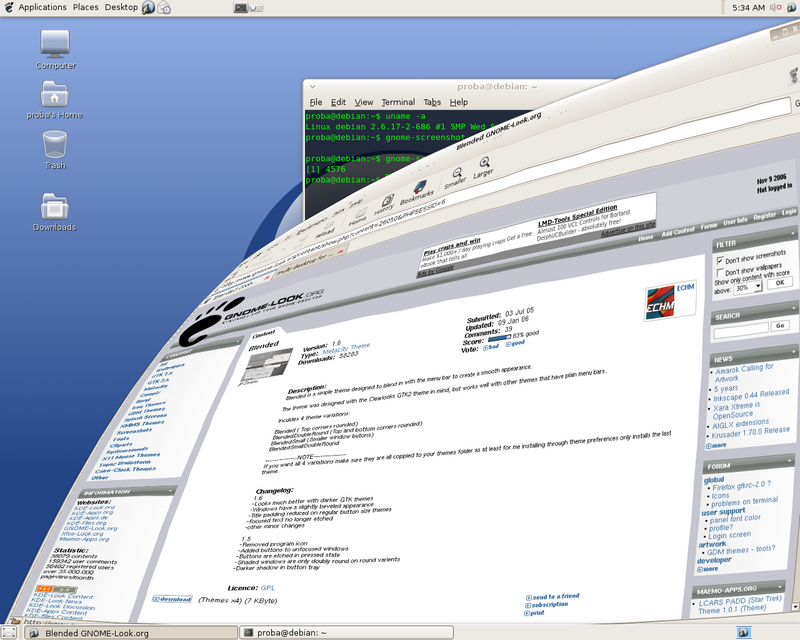Open the Terminal menu in the terminal window
The width and height of the screenshot is (800, 640).
point(398,102)
